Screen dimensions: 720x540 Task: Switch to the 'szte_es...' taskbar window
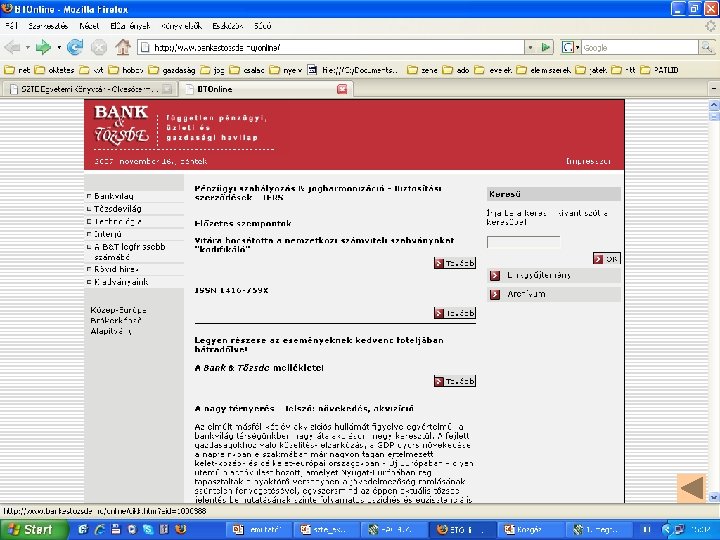327,529
